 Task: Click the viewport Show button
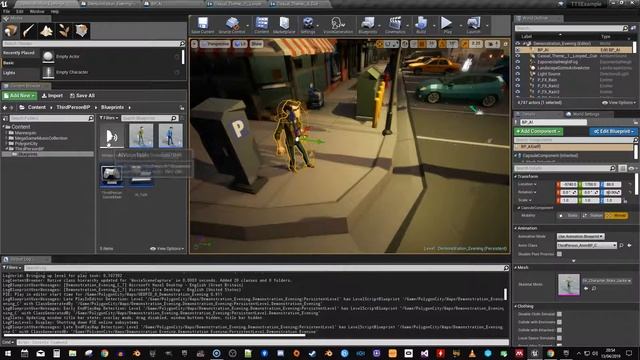coord(256,44)
